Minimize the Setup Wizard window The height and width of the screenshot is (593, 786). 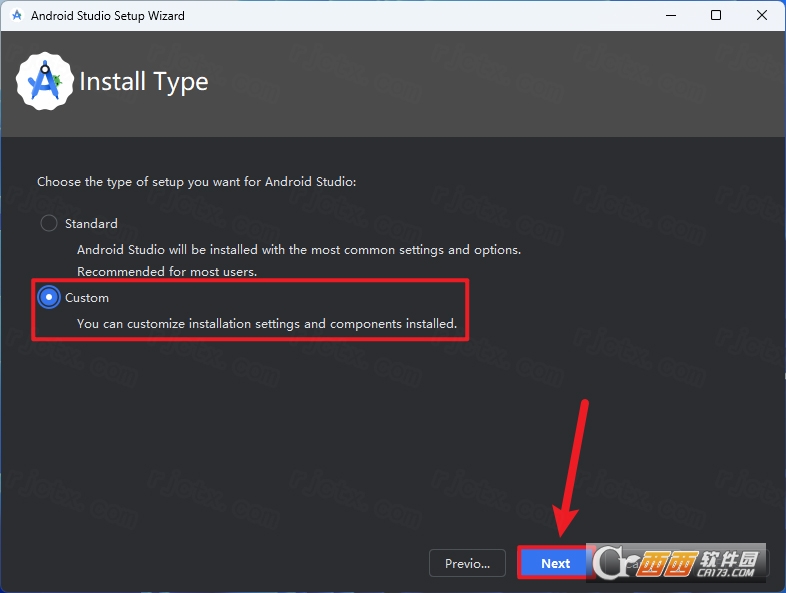tap(671, 16)
